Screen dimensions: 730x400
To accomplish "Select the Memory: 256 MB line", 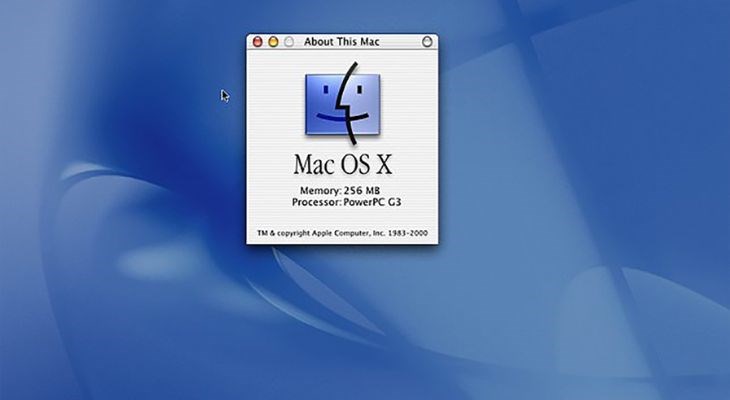I will click(x=340, y=190).
